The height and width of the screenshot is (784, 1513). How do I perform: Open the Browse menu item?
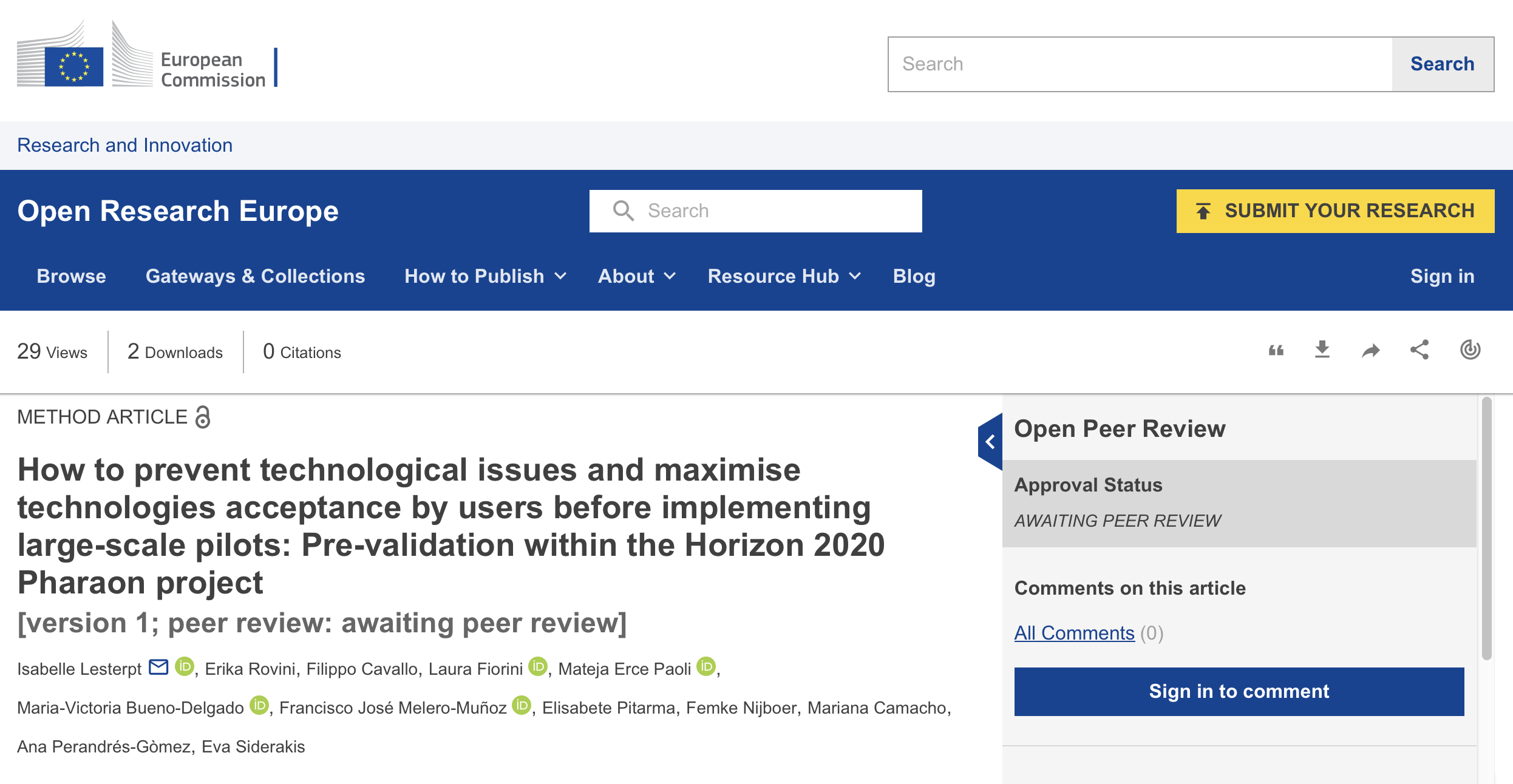72,276
